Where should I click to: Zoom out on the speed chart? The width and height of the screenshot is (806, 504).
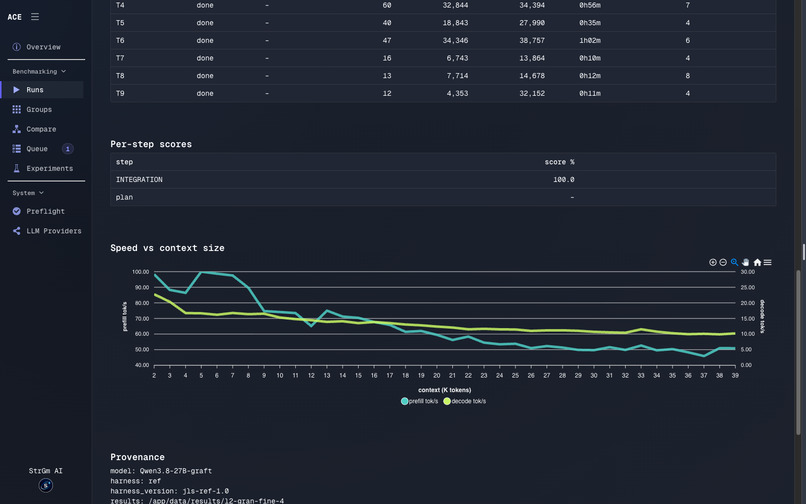[723, 262]
